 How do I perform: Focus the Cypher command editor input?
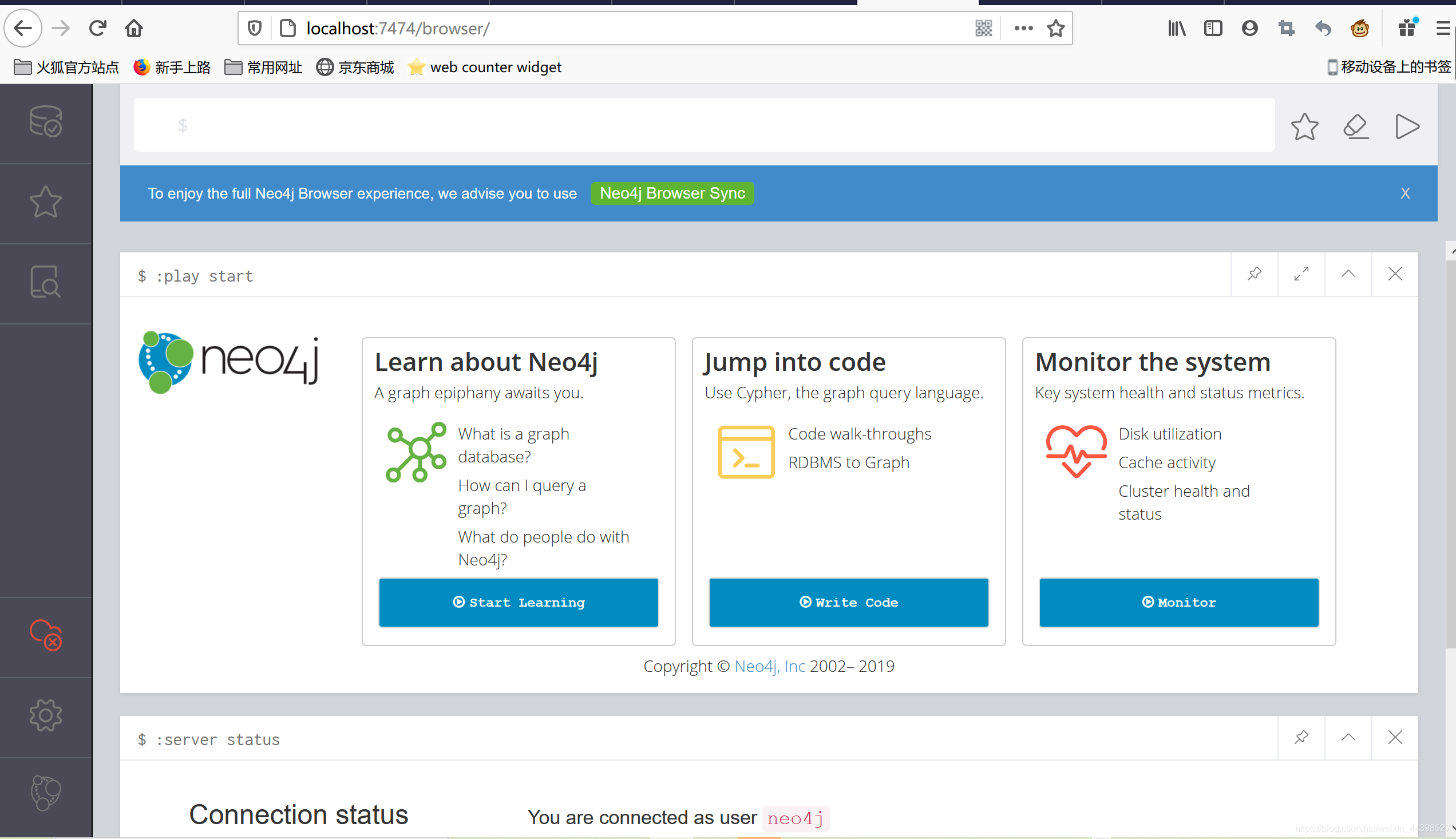click(704, 125)
